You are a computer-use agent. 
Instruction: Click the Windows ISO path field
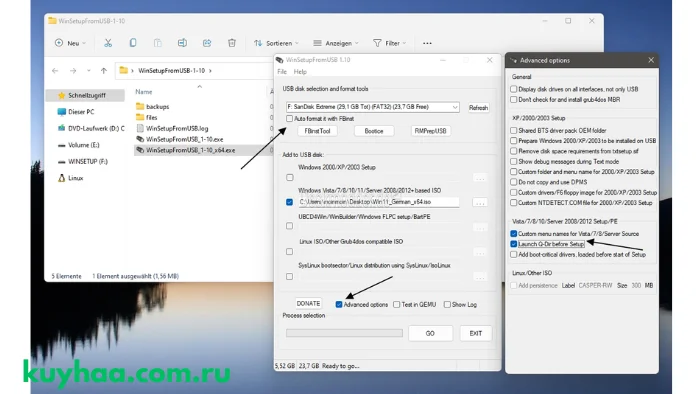click(379, 202)
